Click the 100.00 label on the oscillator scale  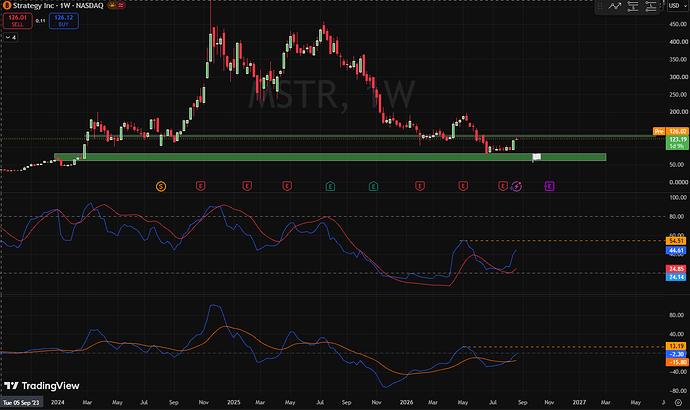pyautogui.click(x=678, y=198)
